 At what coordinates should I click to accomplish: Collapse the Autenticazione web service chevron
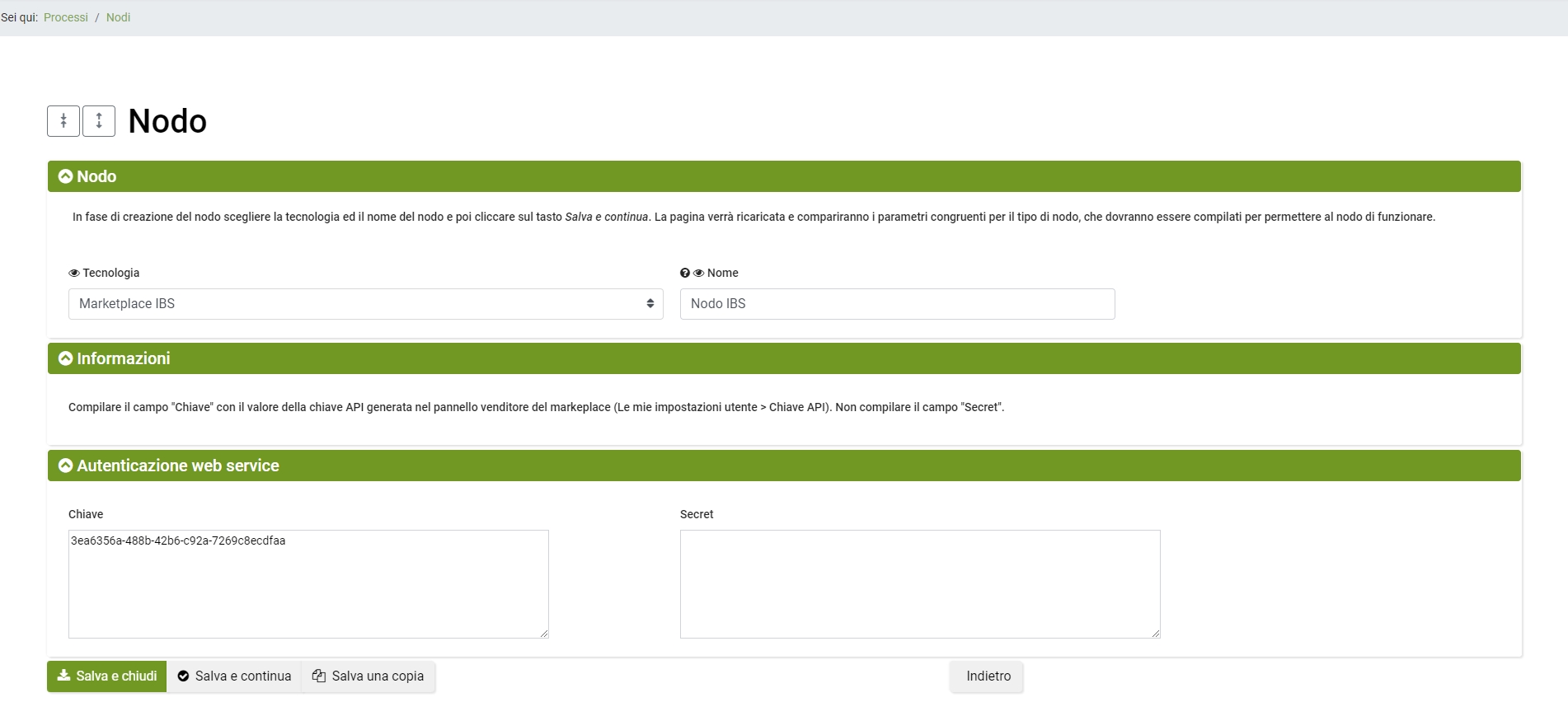[66, 466]
